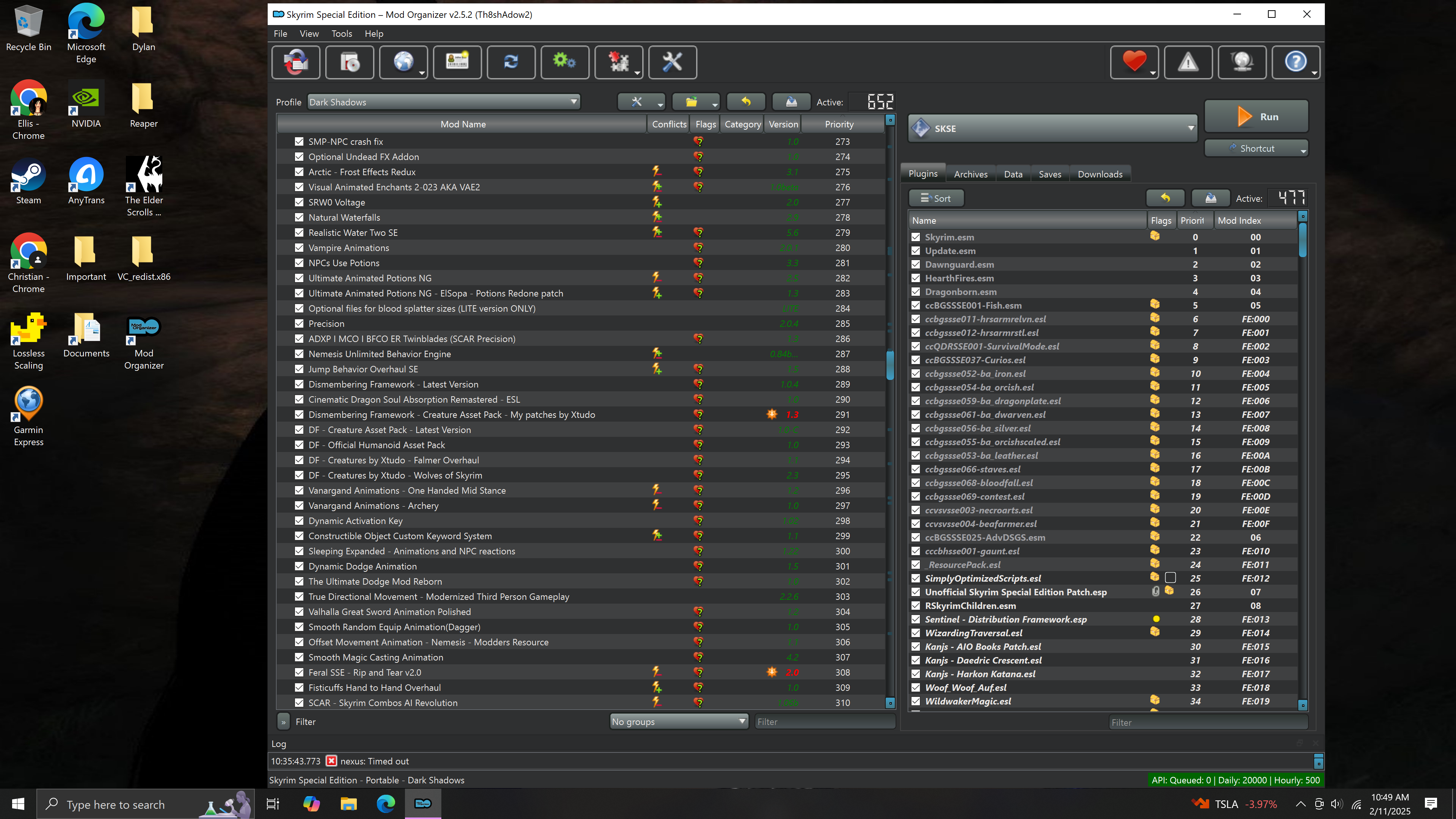Toggle the SMP-NPC crash fix checkbox

[x=299, y=141]
